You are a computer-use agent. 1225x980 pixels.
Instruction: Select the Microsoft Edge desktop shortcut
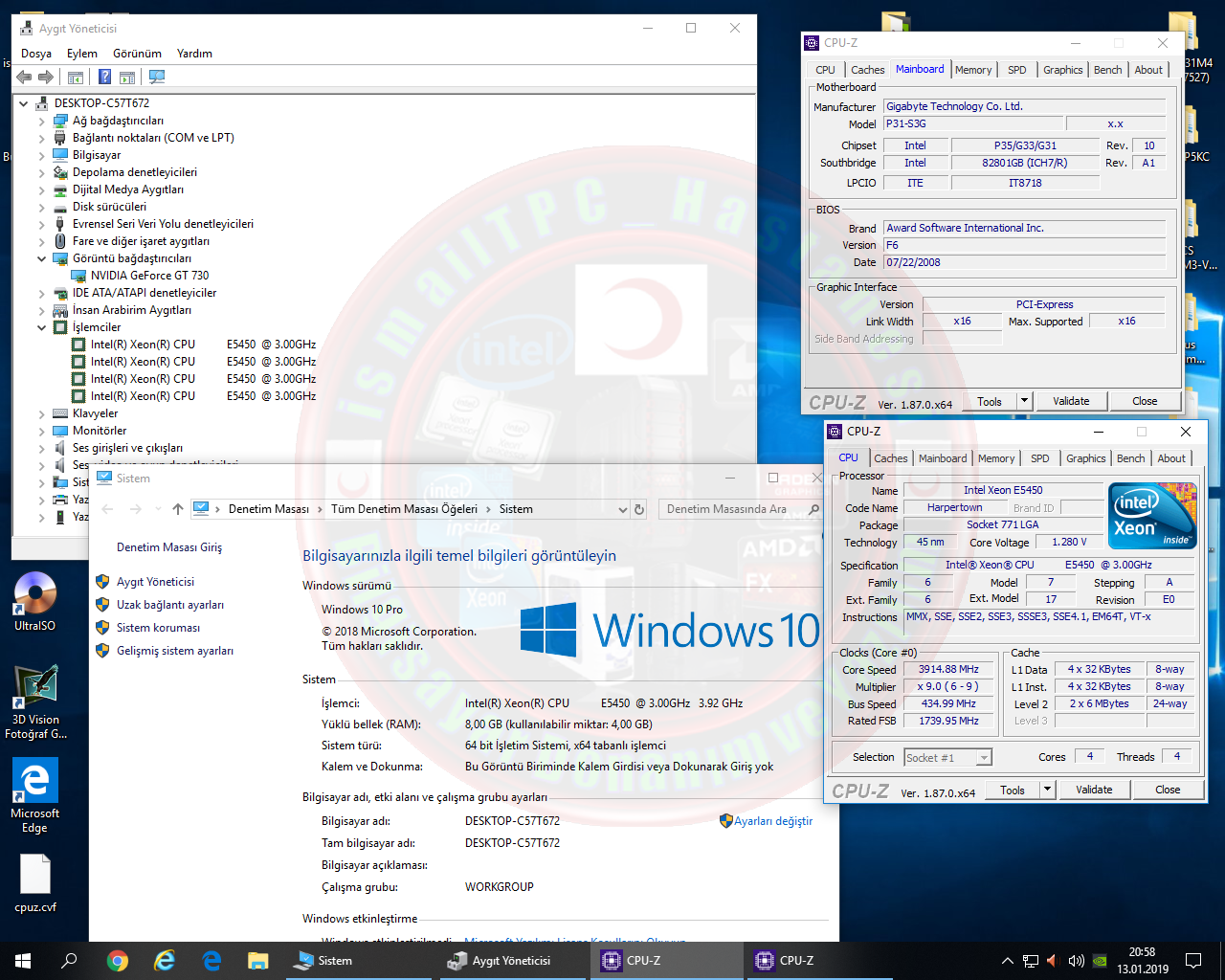point(35,795)
